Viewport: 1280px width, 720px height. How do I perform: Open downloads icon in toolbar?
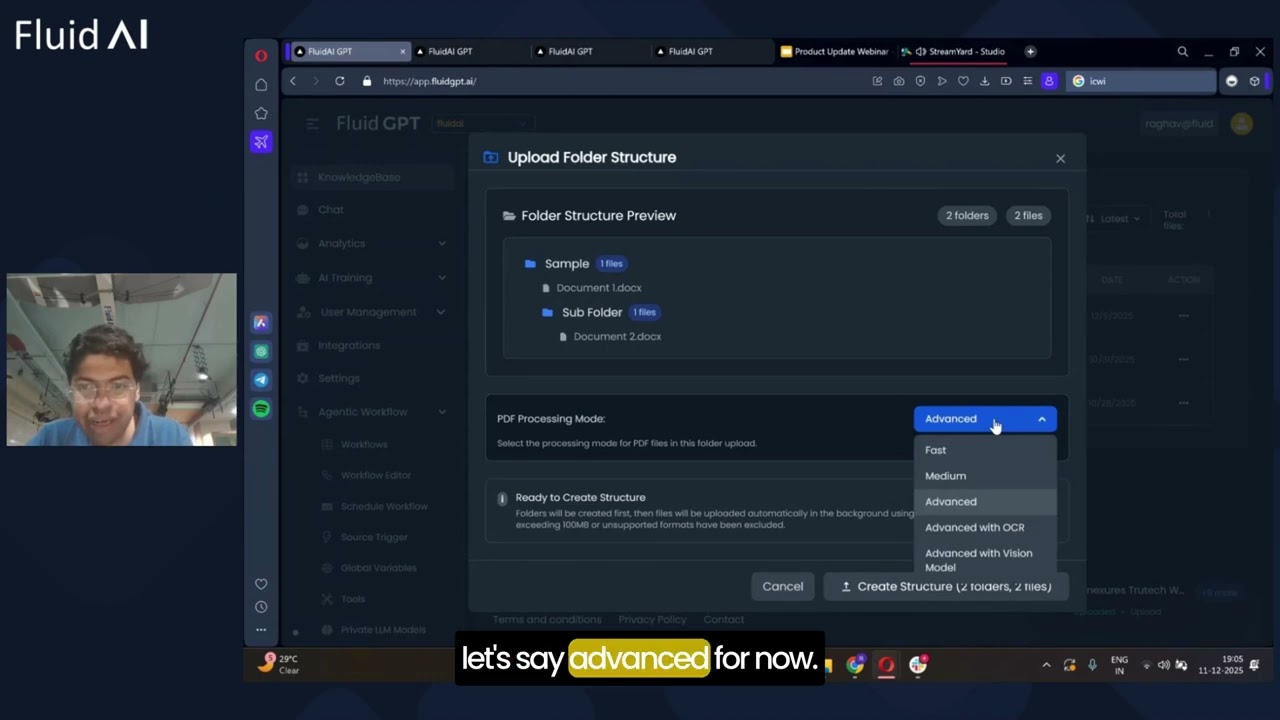[985, 81]
